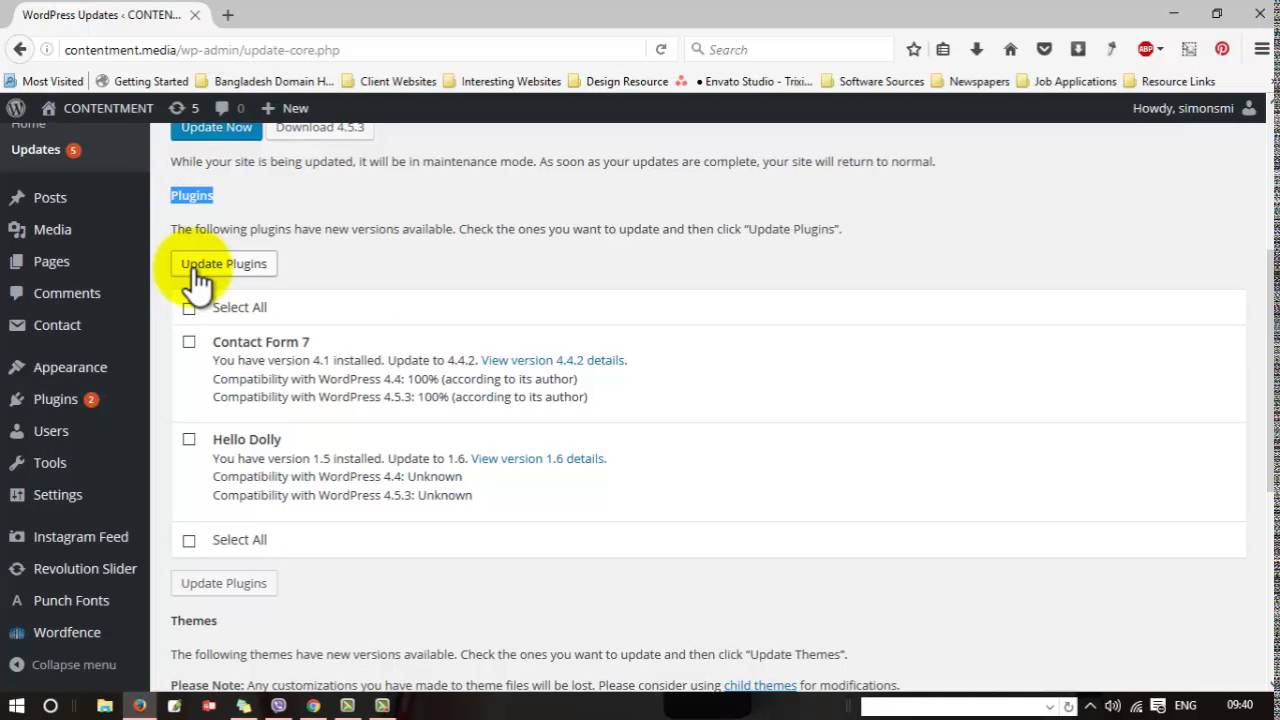Open View version 4.4.2 details link
This screenshot has width=1280, height=720.
click(553, 360)
